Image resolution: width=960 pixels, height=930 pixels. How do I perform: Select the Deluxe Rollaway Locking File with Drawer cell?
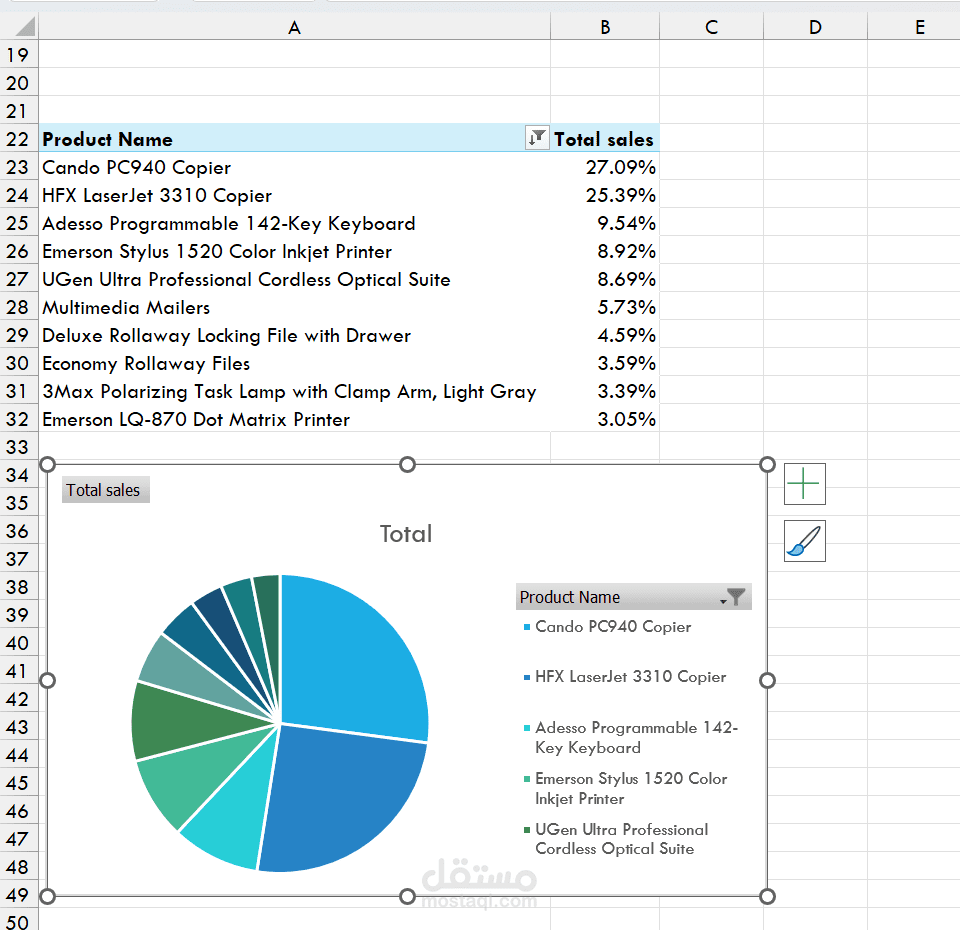[x=294, y=336]
